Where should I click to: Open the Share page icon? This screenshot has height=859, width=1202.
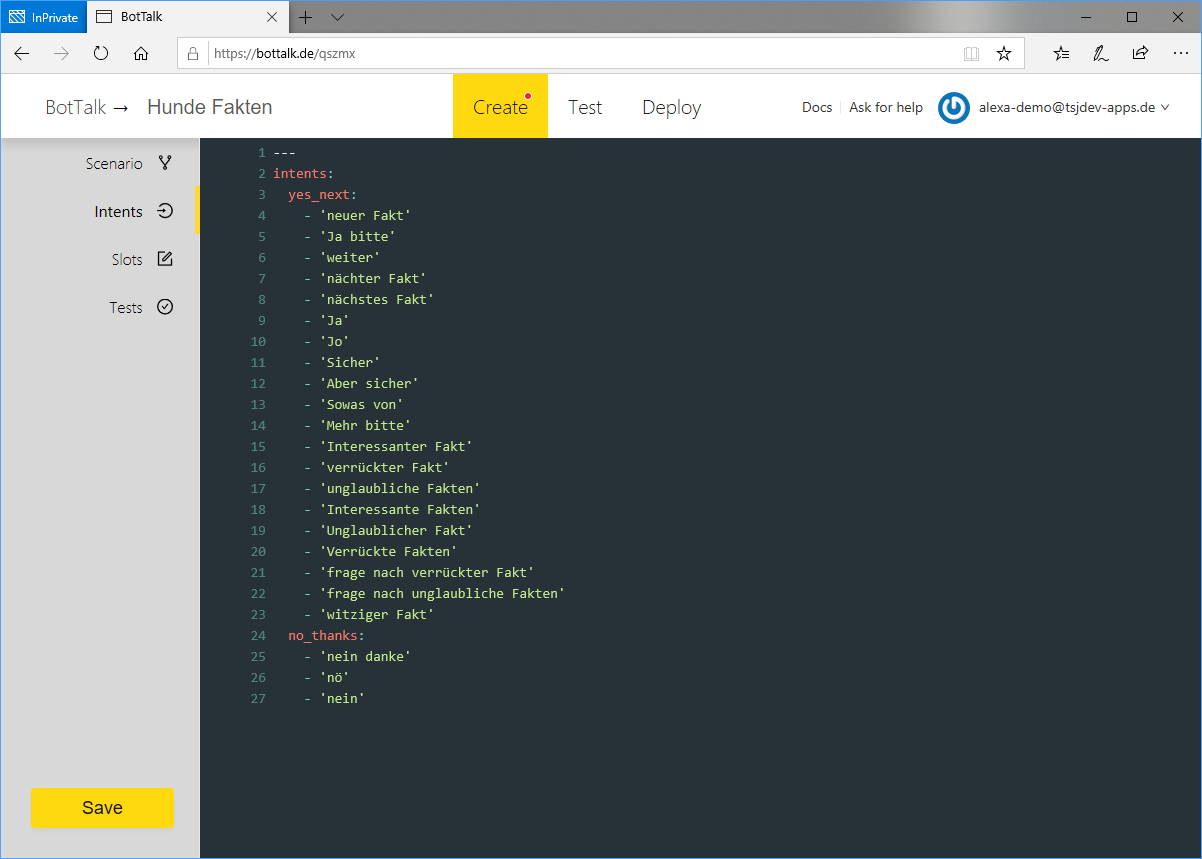pyautogui.click(x=1140, y=54)
